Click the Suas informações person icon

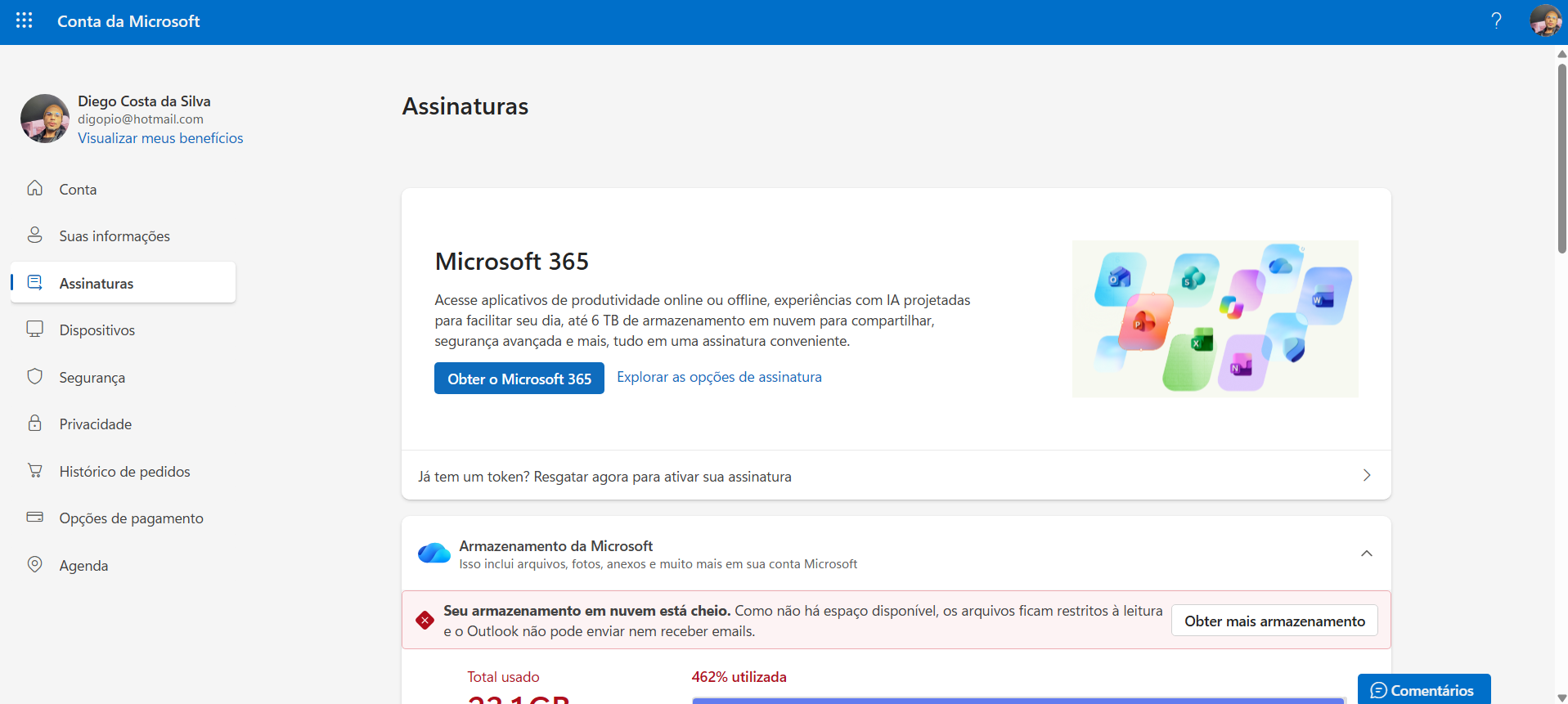point(34,235)
